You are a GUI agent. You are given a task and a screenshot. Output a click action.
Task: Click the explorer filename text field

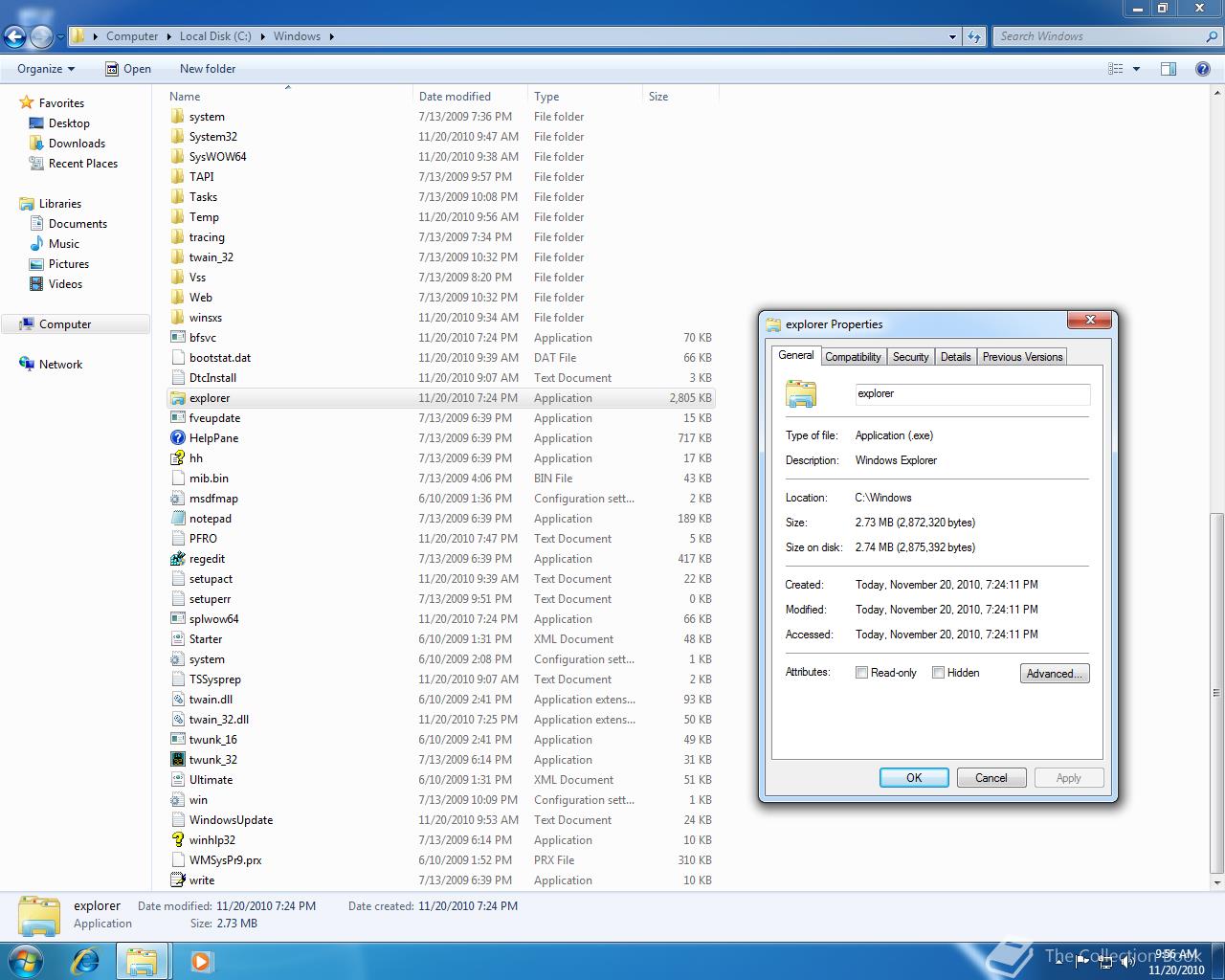click(x=972, y=394)
